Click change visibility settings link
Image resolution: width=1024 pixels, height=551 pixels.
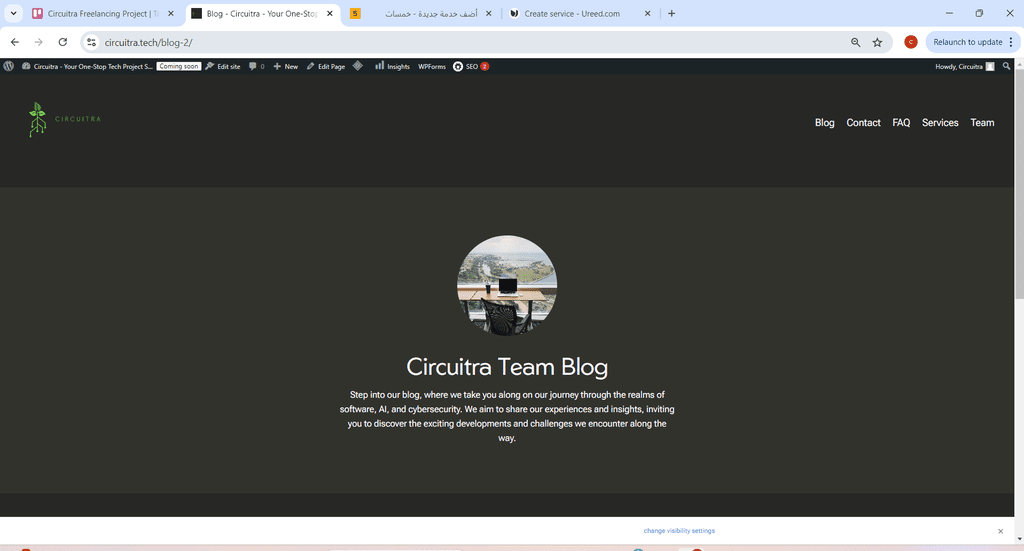pos(679,531)
